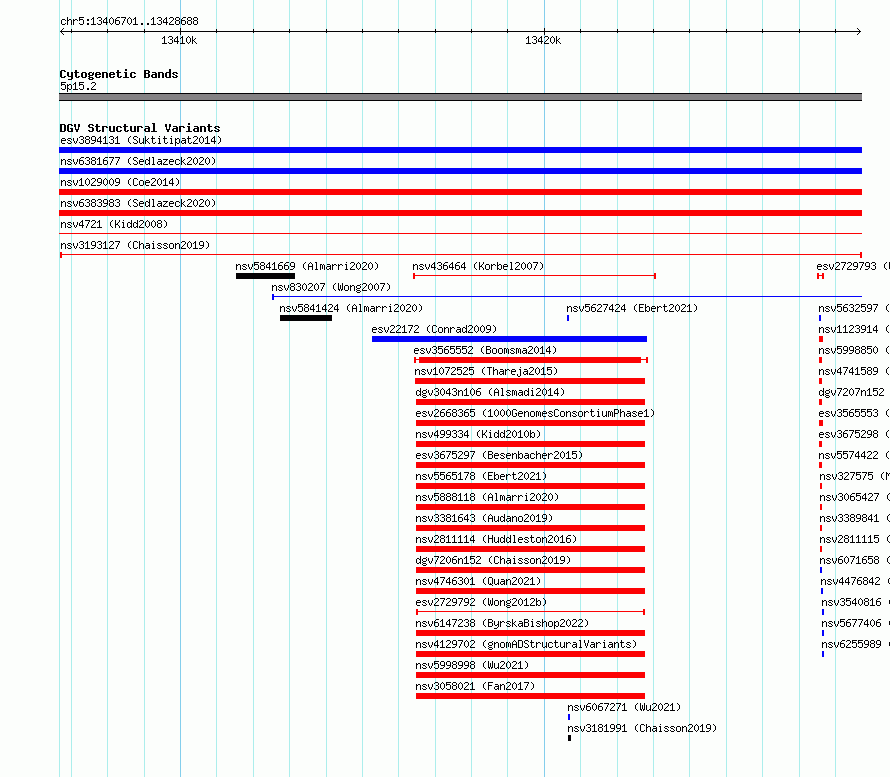890x777 pixels.
Task: Click the nsv4721 (Kidd2008) variant label
Action: [114, 224]
